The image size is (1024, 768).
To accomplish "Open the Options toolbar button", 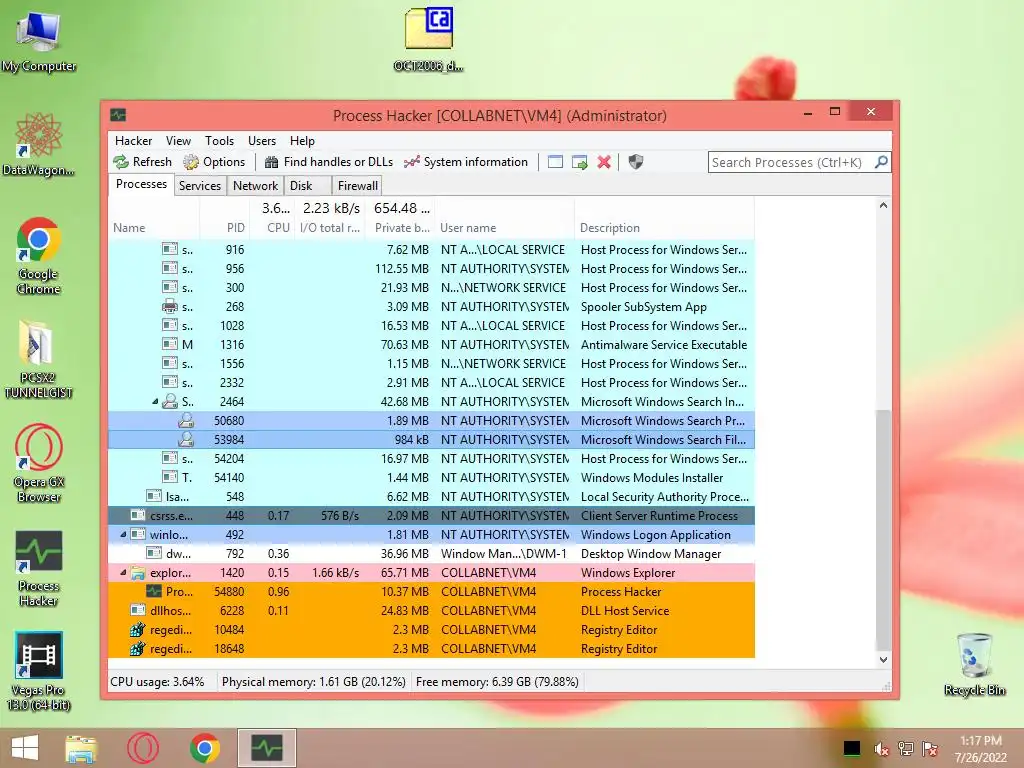I will tap(214, 162).
